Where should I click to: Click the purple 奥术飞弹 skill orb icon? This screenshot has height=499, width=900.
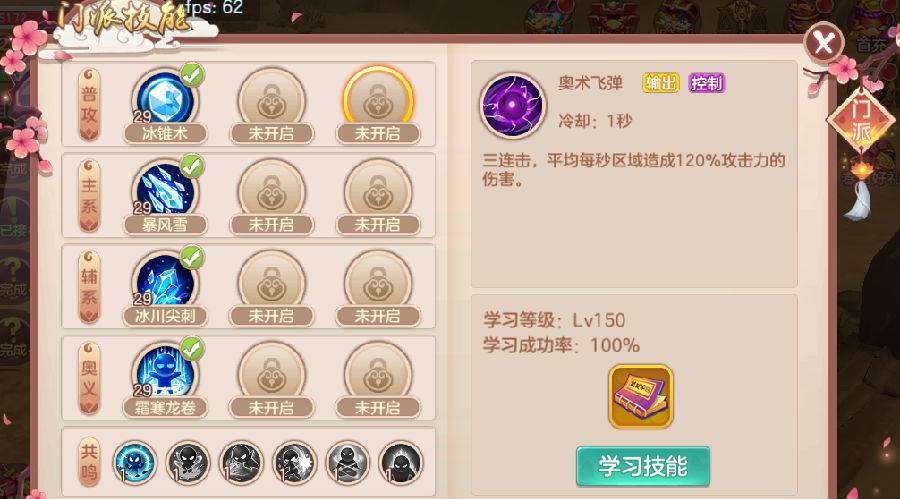[x=513, y=106]
